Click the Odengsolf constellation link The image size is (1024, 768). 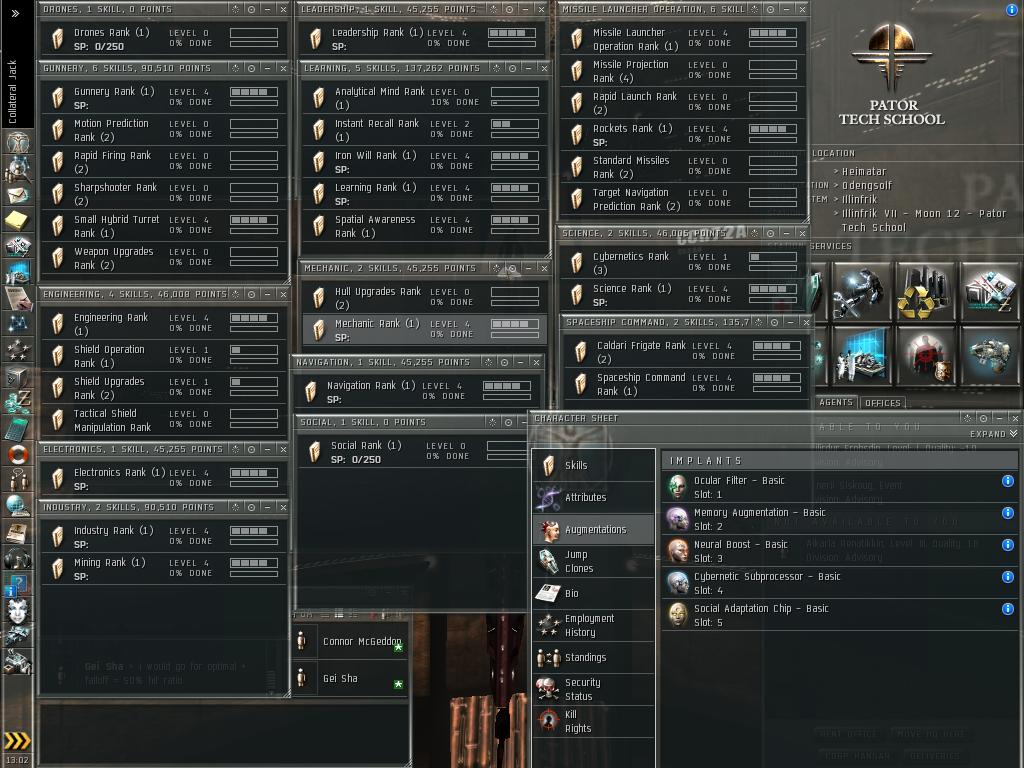pyautogui.click(x=866, y=185)
